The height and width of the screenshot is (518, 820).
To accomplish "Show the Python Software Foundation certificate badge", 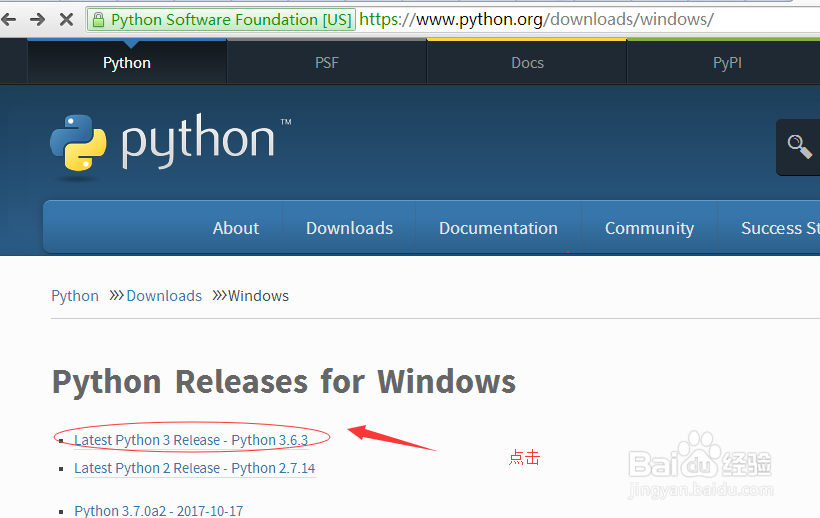I will 221,20.
